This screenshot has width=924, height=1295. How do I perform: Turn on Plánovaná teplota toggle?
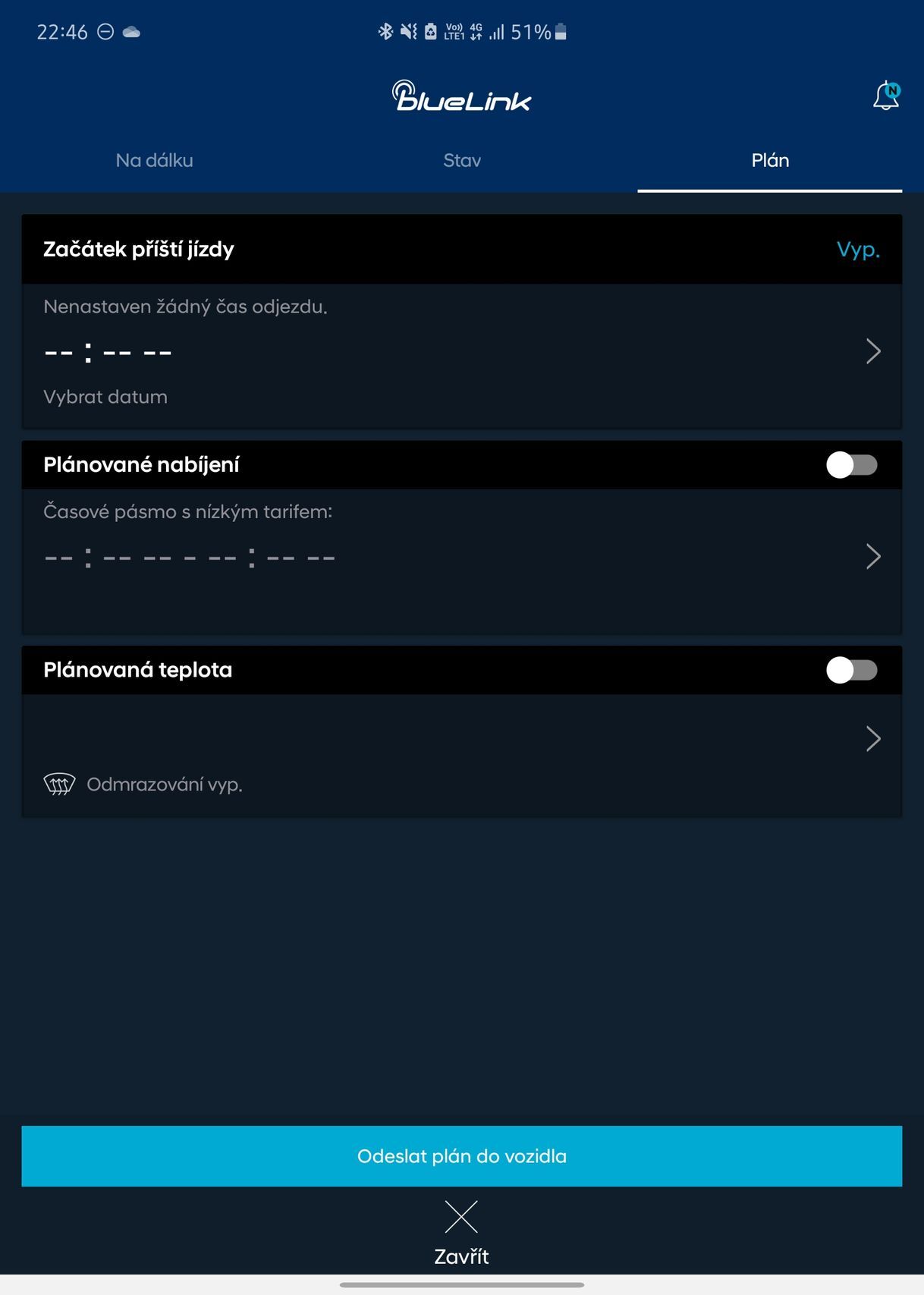click(x=851, y=670)
